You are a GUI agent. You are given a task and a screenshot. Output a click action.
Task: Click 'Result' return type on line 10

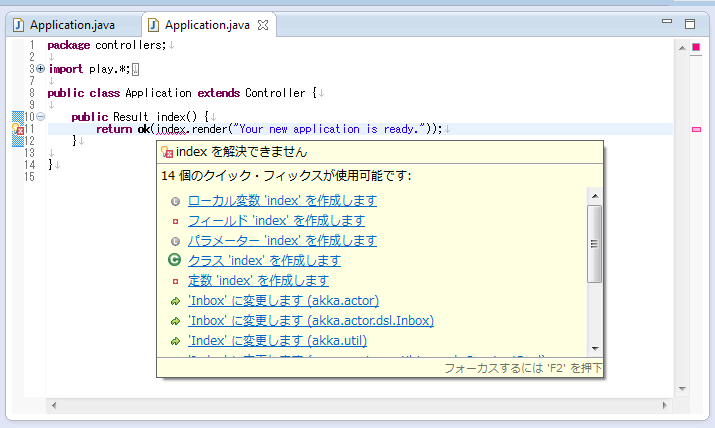pyautogui.click(x=131, y=117)
